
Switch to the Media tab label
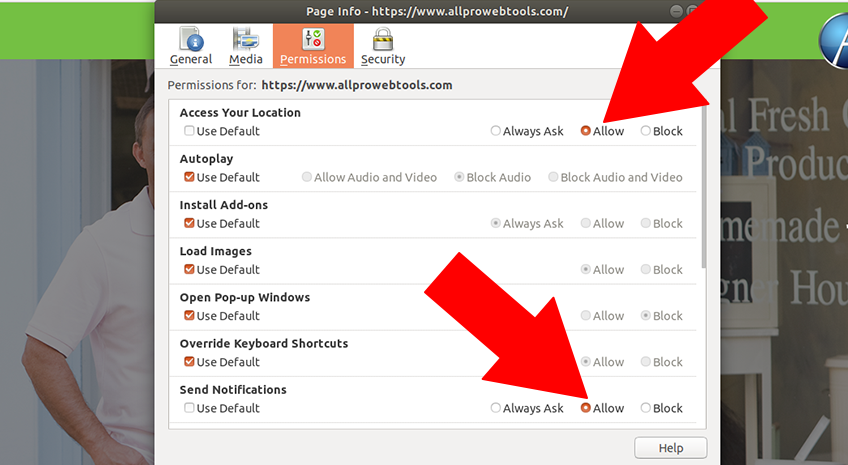[246, 59]
